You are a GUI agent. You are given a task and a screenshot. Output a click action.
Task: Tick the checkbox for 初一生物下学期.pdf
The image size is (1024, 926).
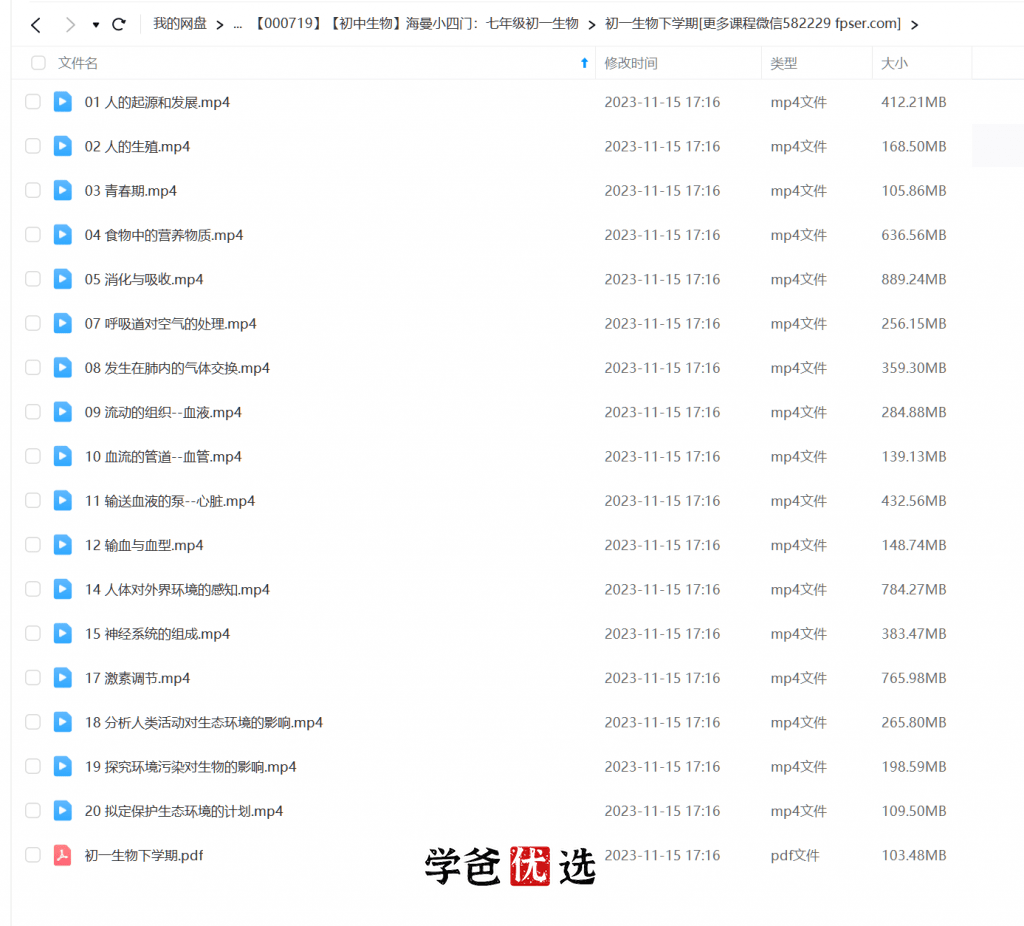tap(33, 855)
